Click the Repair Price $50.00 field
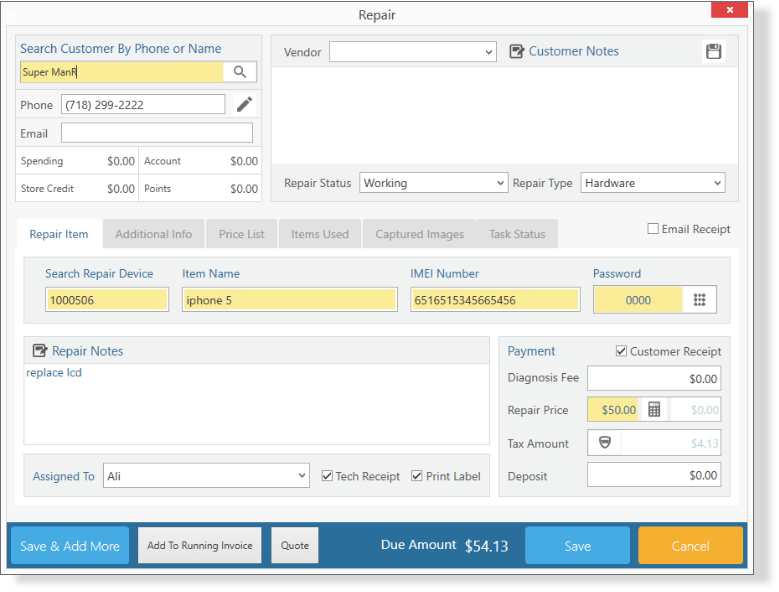 click(x=613, y=410)
